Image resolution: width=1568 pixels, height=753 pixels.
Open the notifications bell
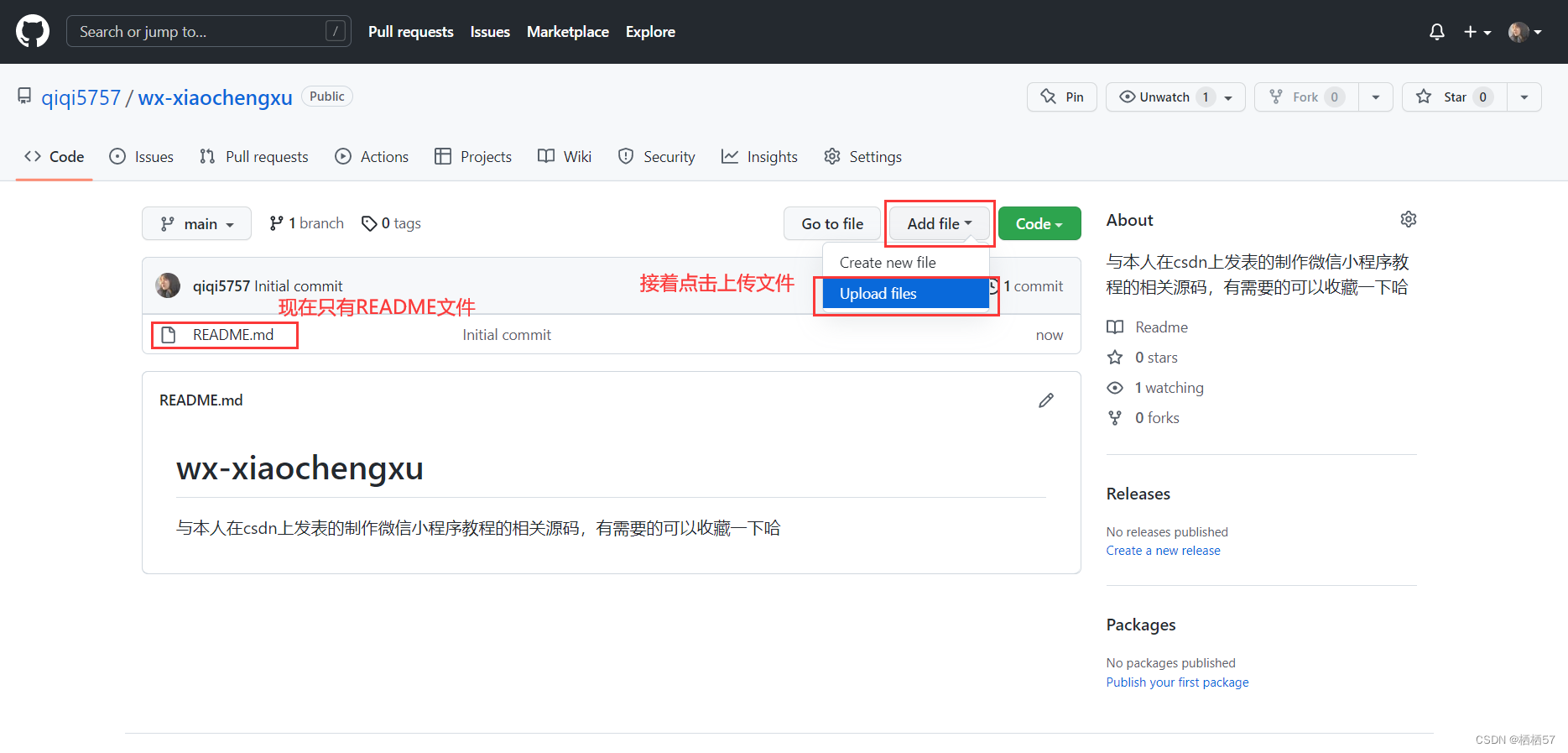pos(1437,32)
